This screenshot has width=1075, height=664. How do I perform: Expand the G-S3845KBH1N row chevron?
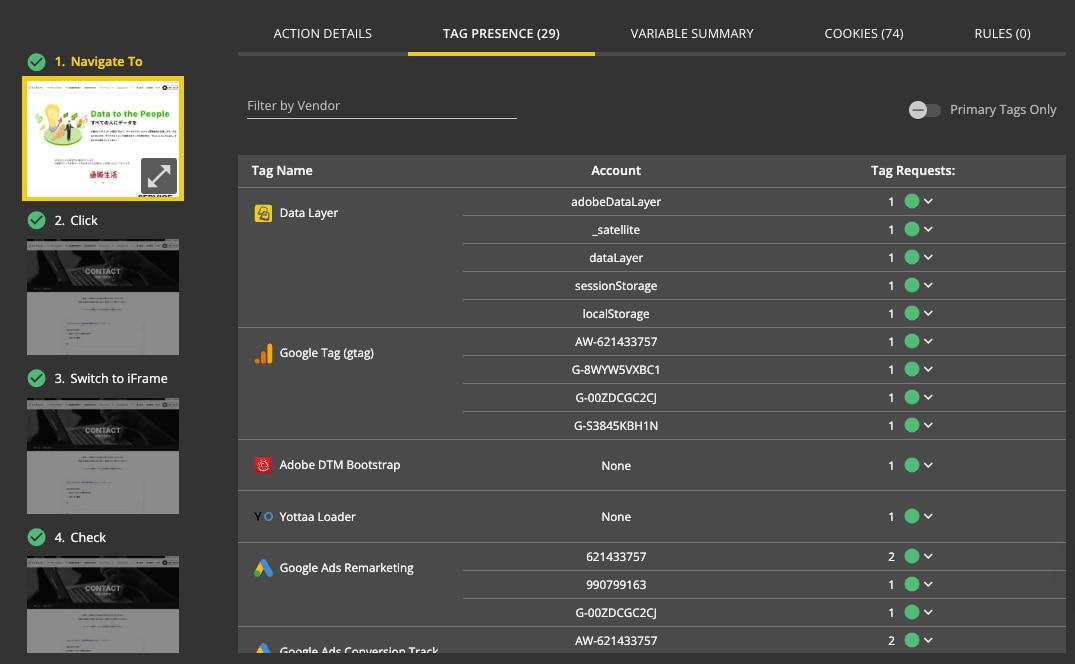pos(928,426)
